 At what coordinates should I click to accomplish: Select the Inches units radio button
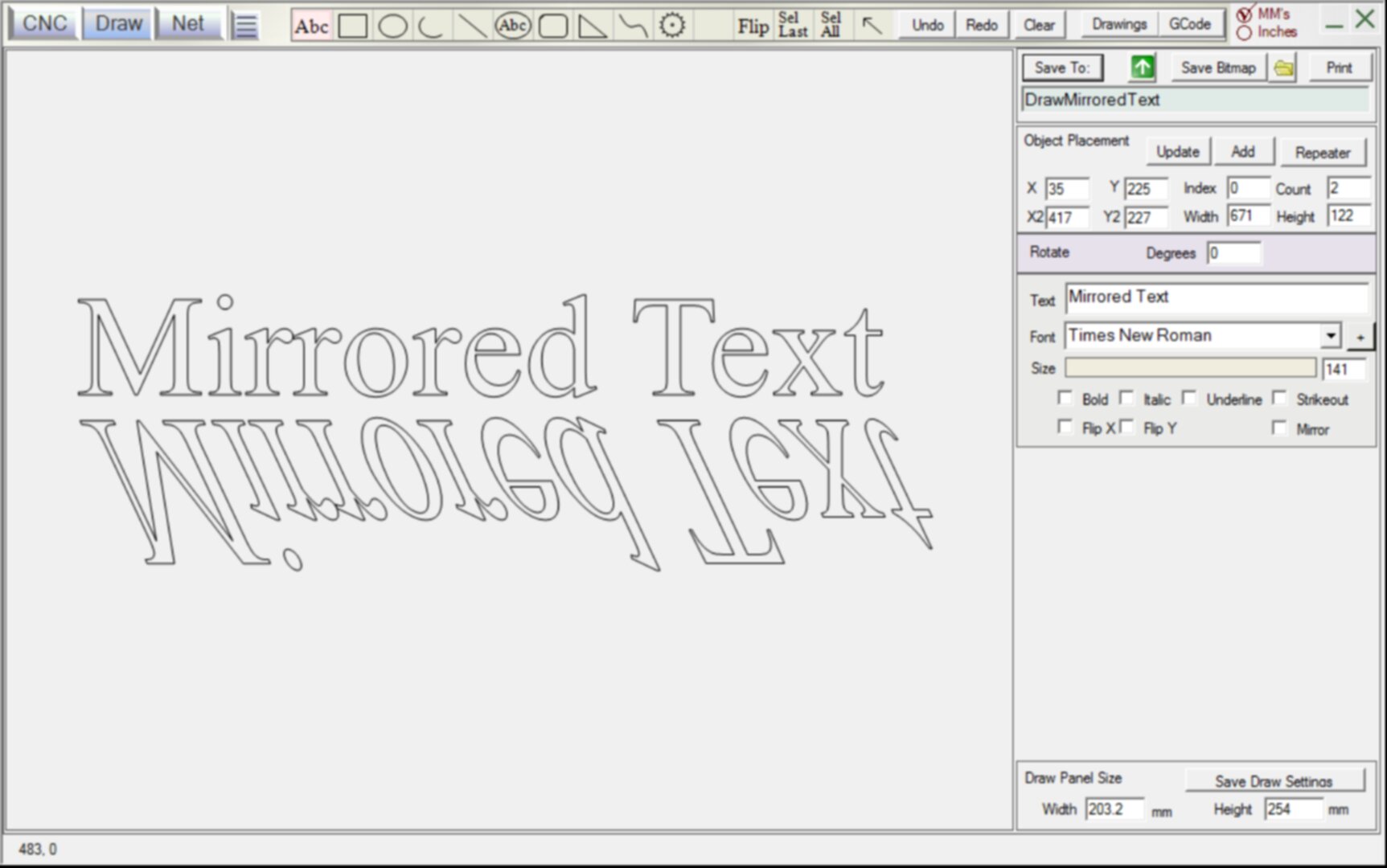coord(1244,33)
